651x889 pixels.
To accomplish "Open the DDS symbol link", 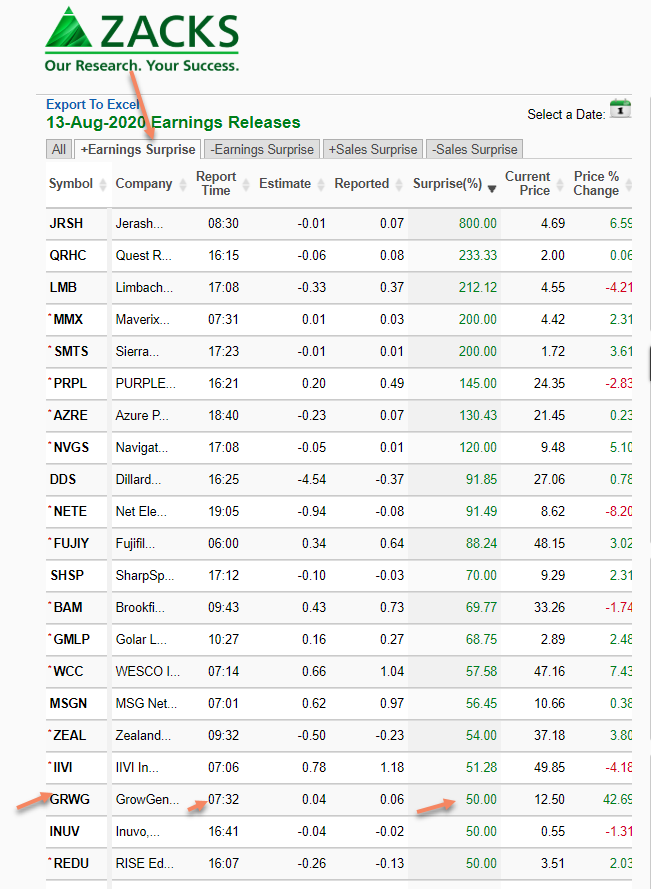I will pos(62,480).
